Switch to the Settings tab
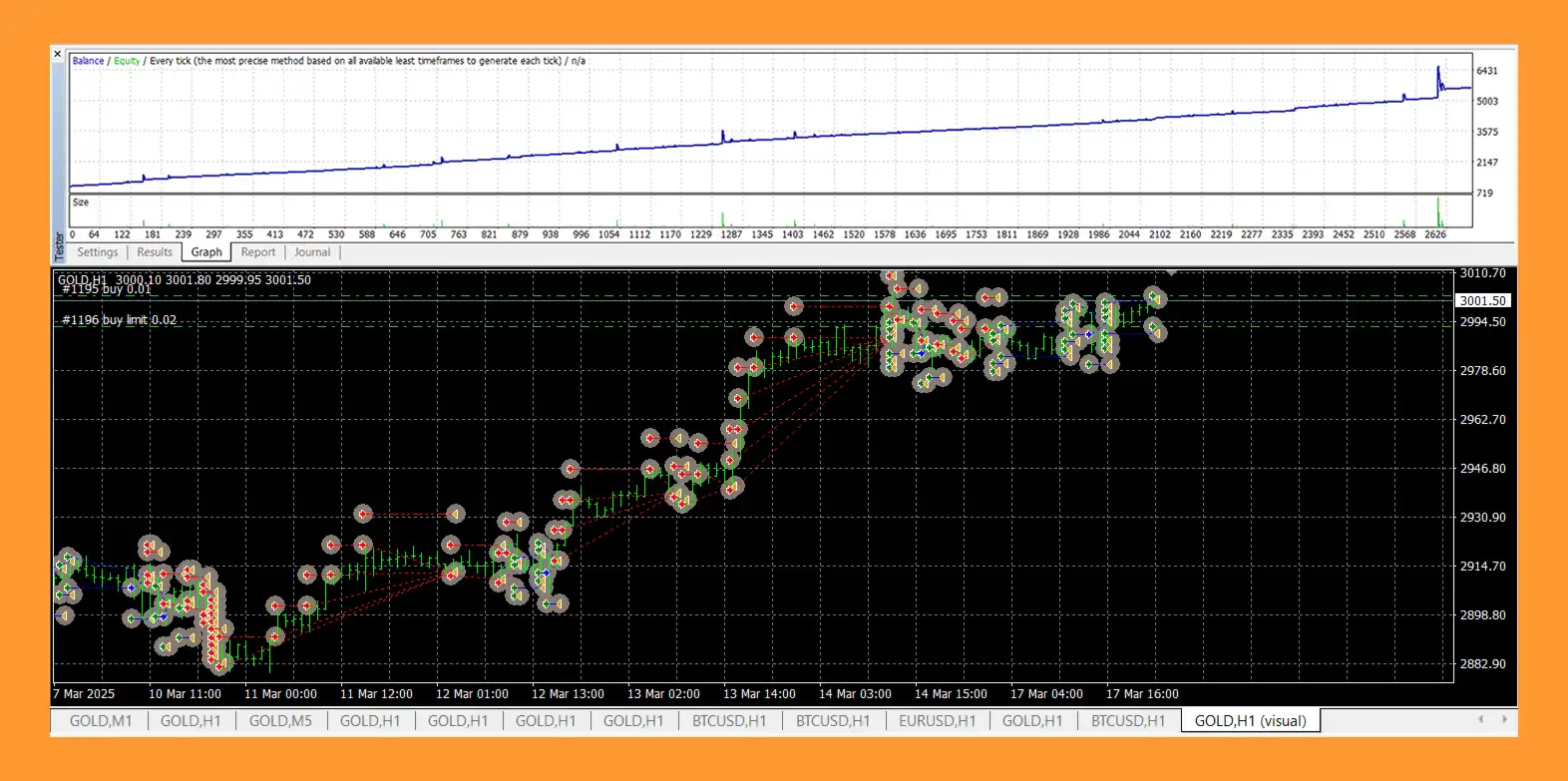 point(98,252)
